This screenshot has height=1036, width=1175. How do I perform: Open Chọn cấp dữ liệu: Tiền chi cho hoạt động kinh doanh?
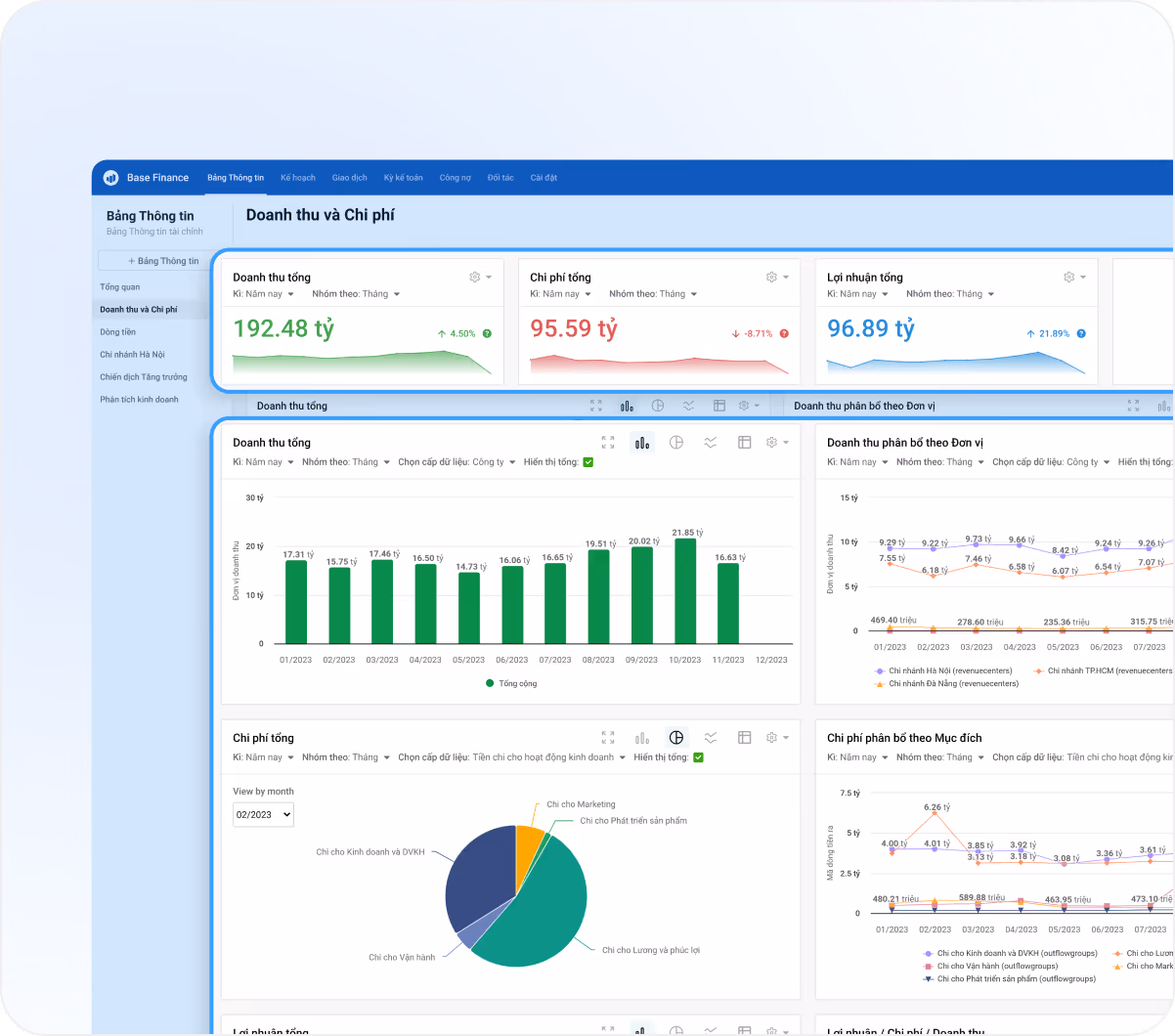(512, 757)
